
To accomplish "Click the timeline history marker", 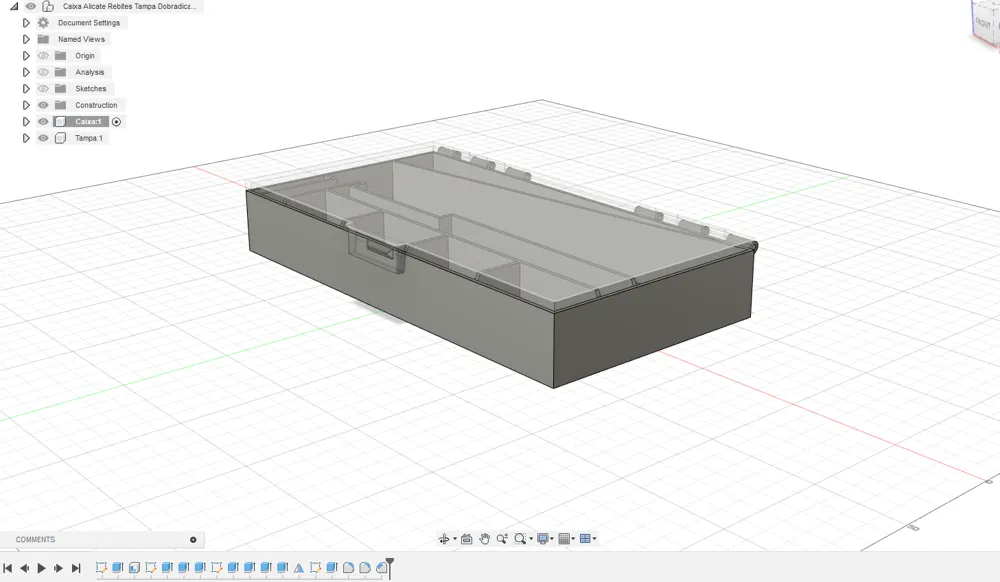I will tap(390, 567).
